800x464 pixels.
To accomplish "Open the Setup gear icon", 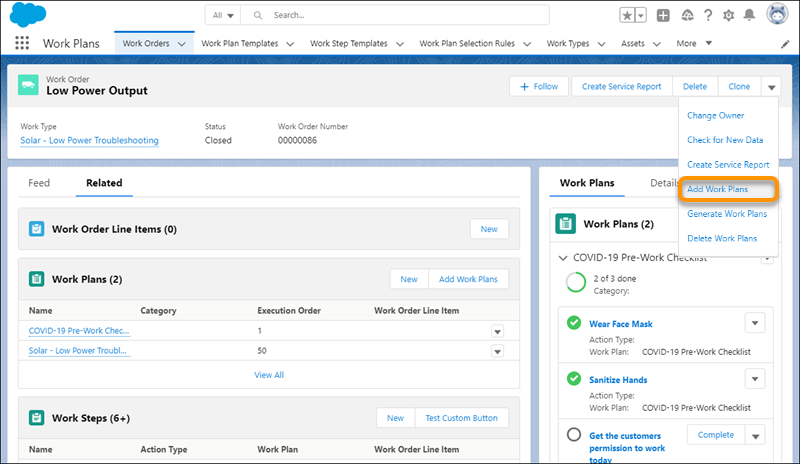I will [729, 15].
